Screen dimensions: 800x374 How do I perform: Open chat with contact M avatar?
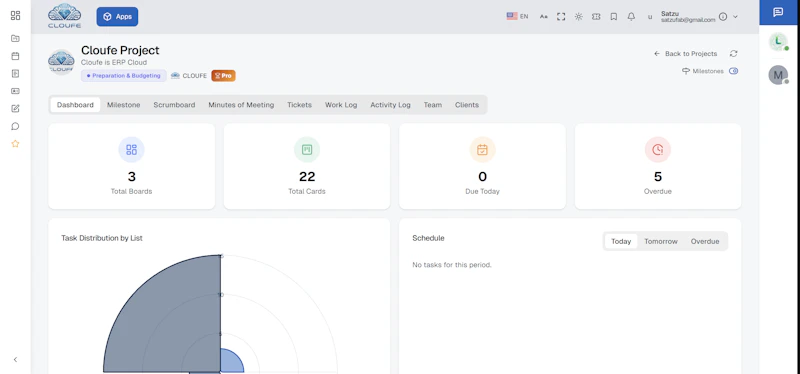click(778, 75)
